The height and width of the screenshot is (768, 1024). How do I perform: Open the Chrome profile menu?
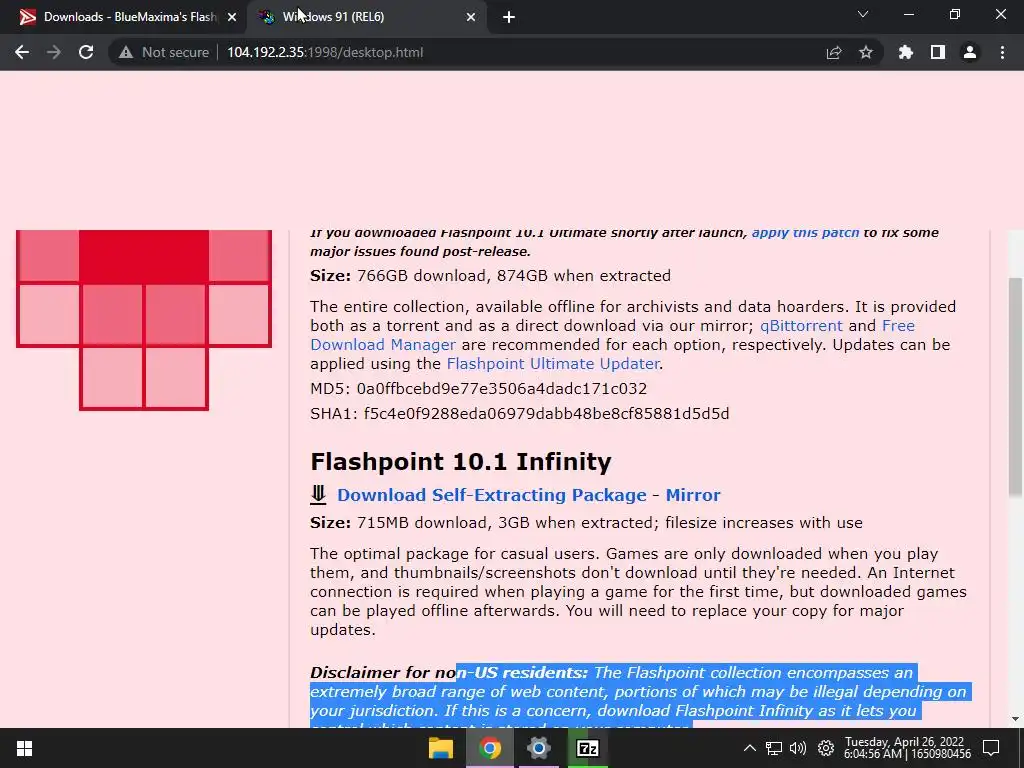(970, 52)
